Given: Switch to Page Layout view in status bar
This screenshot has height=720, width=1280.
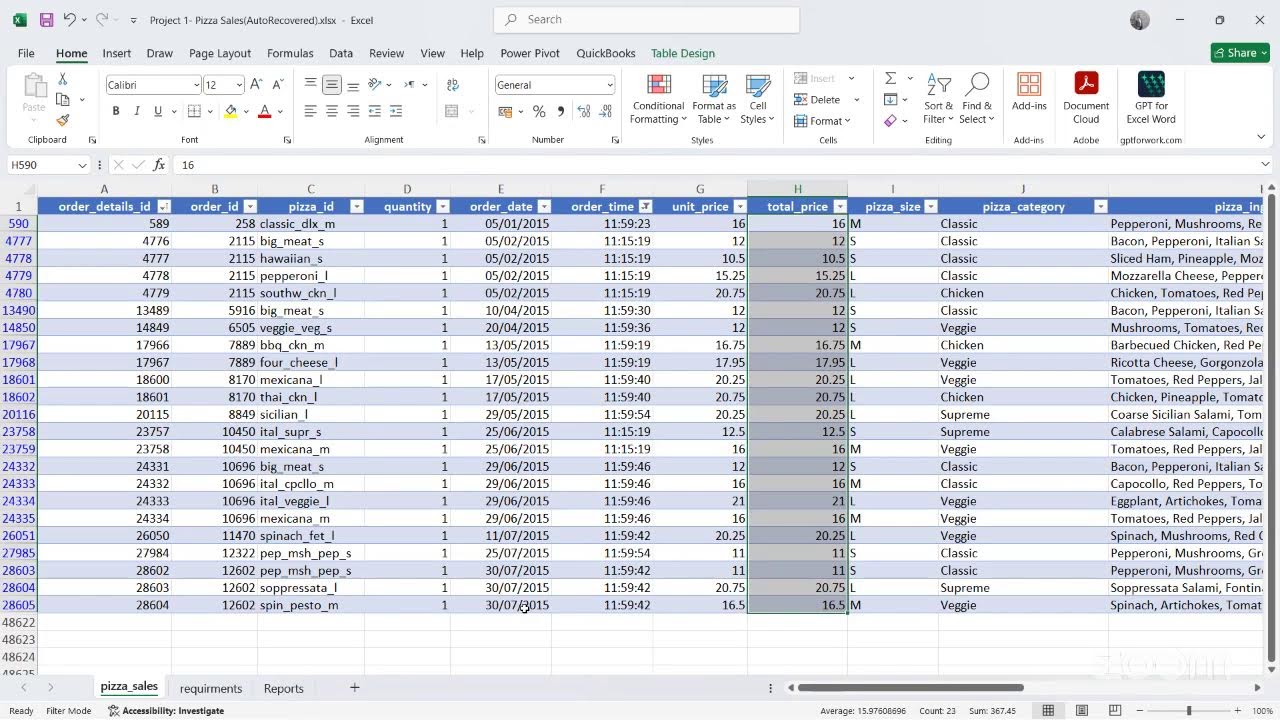Looking at the screenshot, I should (x=1082, y=711).
